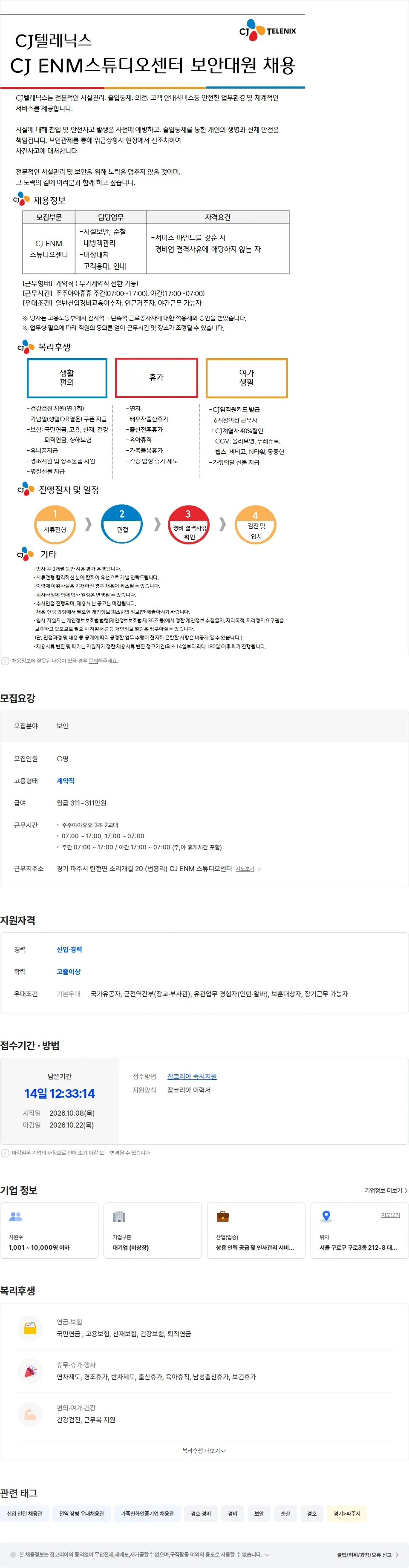The image size is (409, 1568).
Task: Open the 문의 link for incorrect info
Action: [92, 660]
